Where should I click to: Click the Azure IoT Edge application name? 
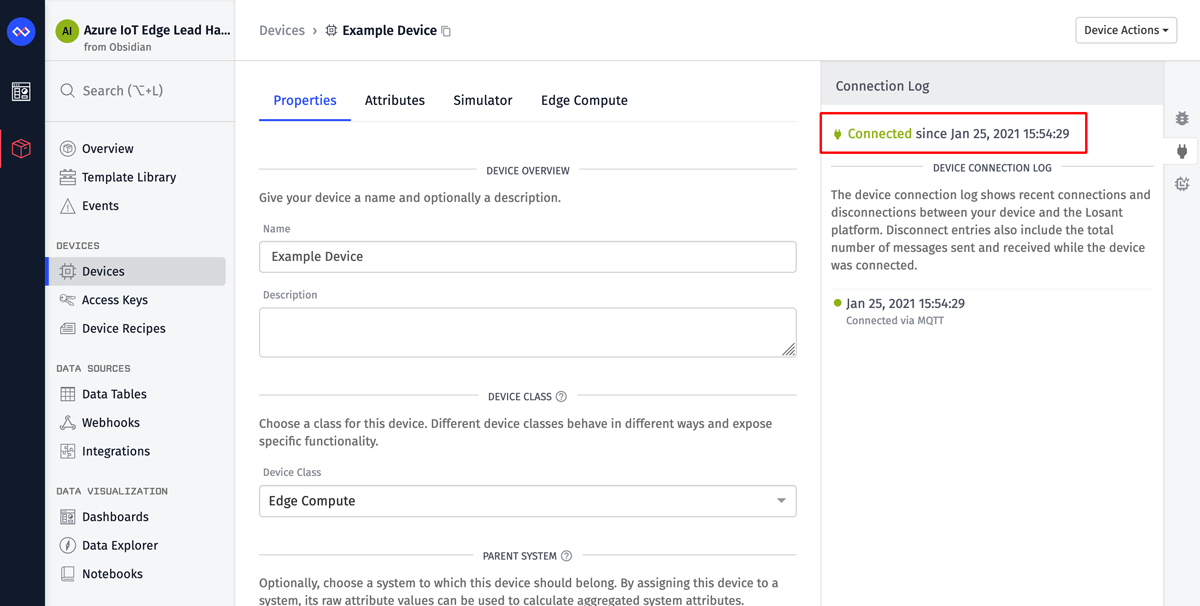pos(157,30)
